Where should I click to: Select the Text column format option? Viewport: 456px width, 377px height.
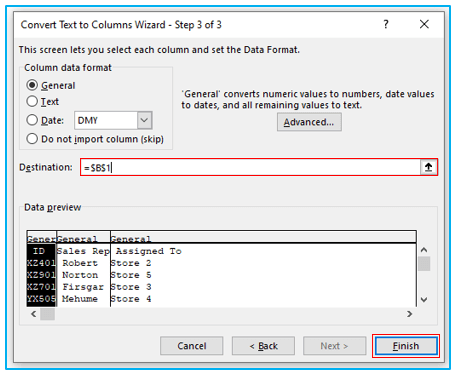[x=32, y=101]
